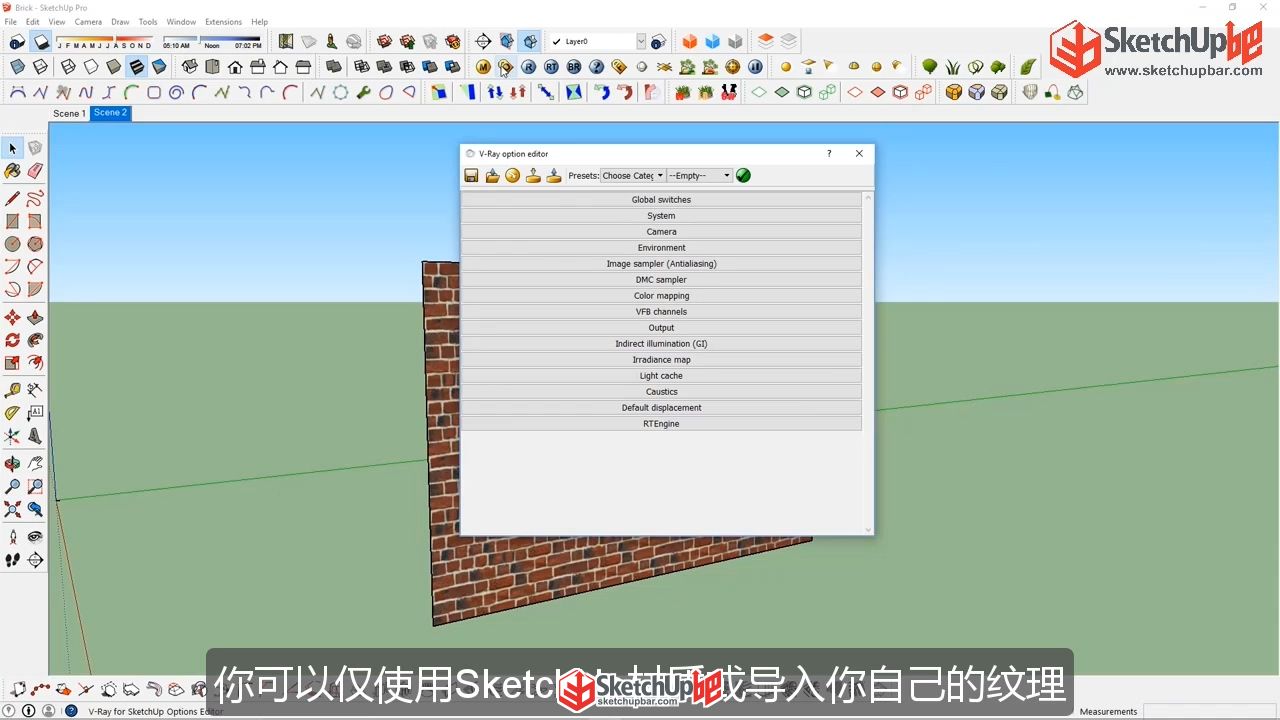Expand Indirect illumination (GI) rollout

[661, 344]
